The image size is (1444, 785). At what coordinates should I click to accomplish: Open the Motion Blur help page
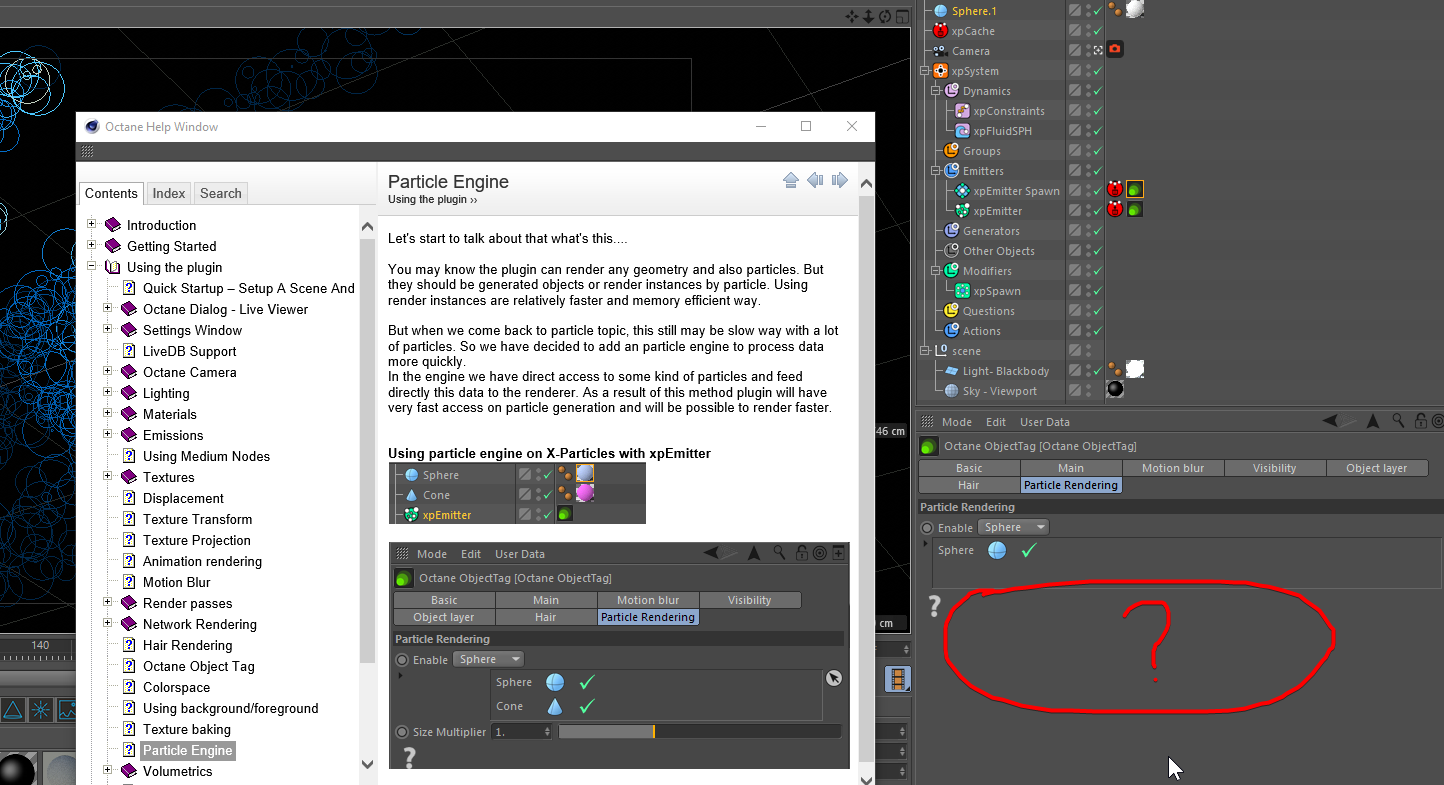[x=176, y=582]
